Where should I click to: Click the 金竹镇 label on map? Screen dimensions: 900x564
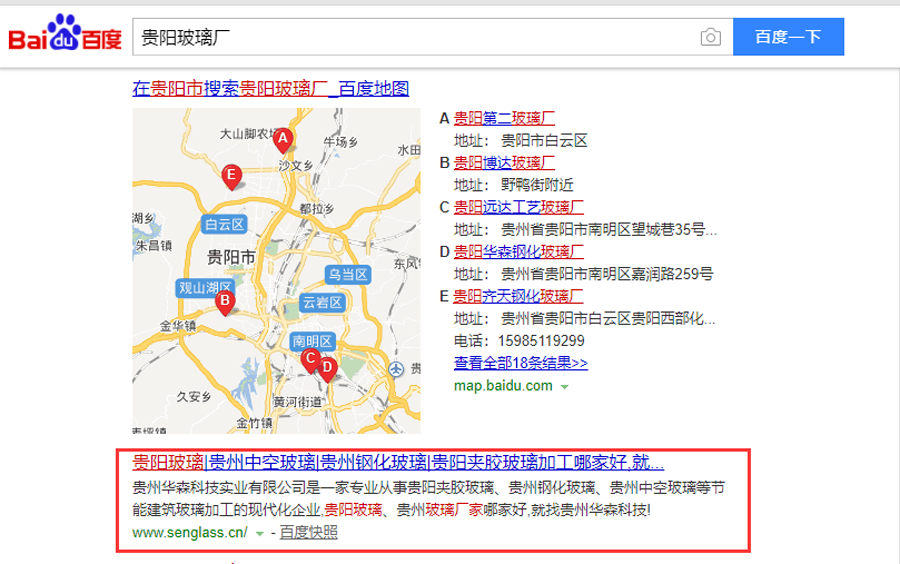click(254, 423)
